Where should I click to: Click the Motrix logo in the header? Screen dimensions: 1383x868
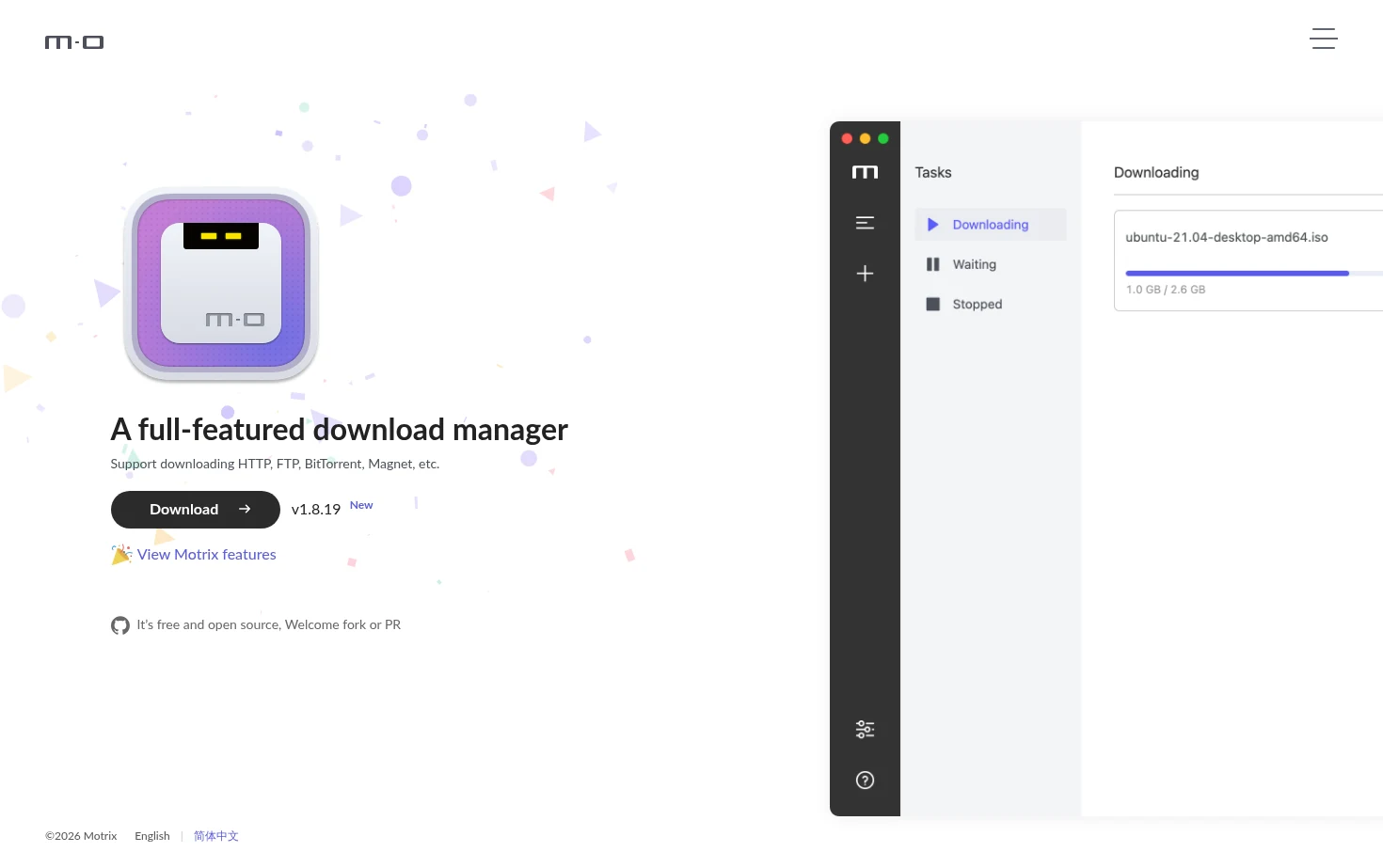click(74, 42)
